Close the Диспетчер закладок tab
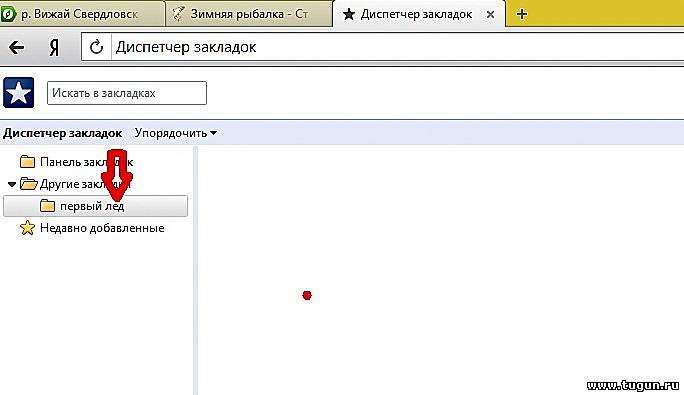Screen dimensions: 684x395 click(x=490, y=14)
